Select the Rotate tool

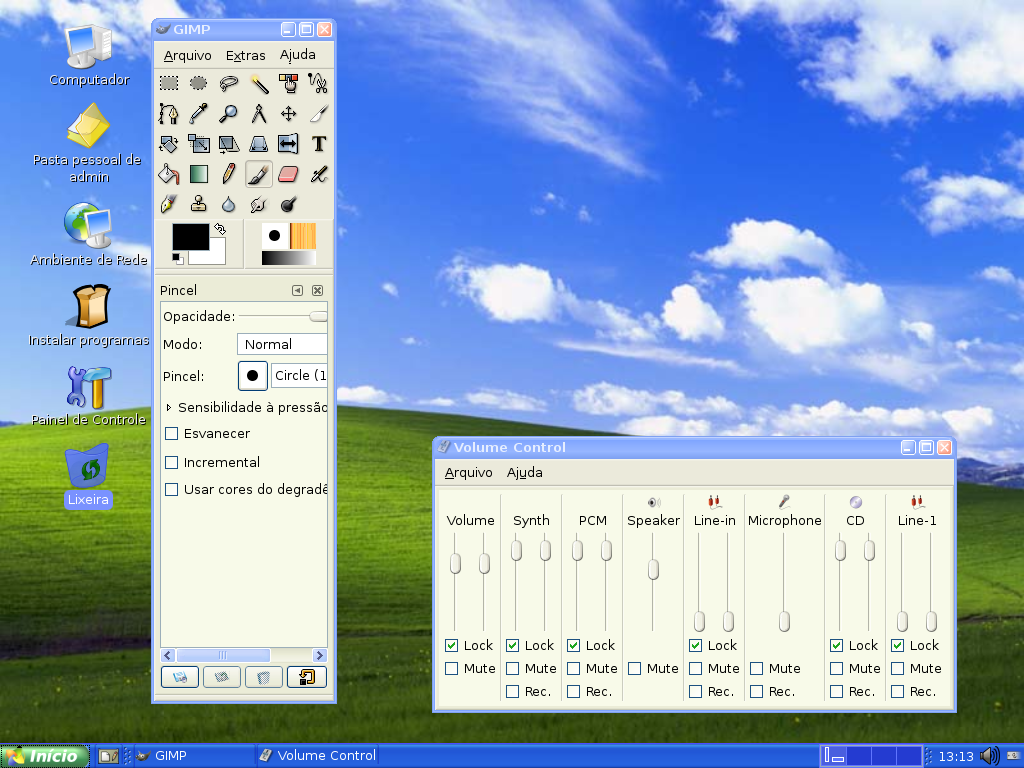169,144
